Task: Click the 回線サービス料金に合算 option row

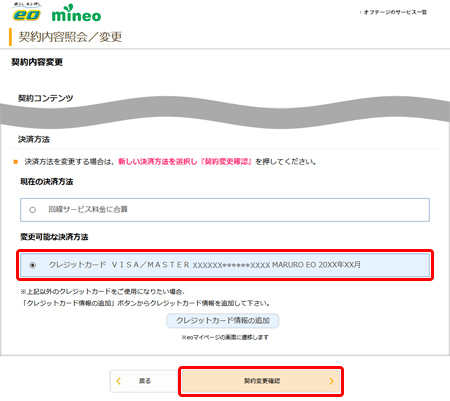Action: click(x=225, y=210)
